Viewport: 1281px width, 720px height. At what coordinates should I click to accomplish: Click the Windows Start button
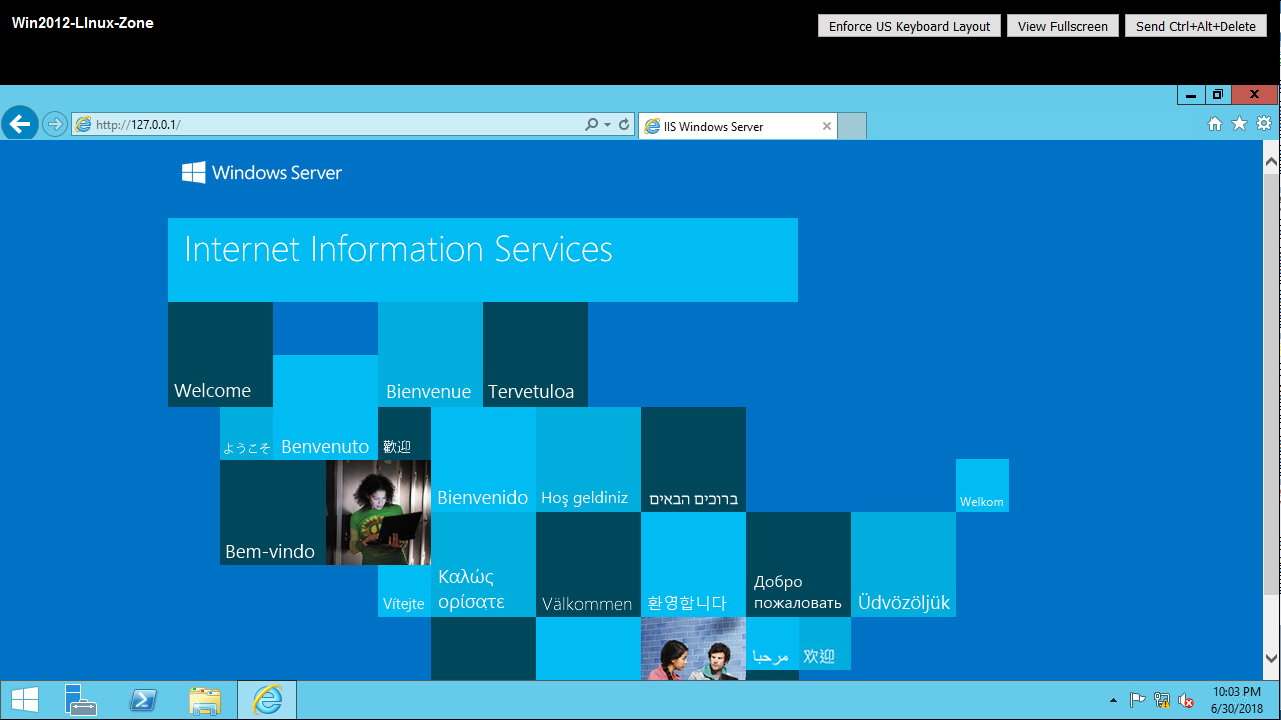pos(25,700)
